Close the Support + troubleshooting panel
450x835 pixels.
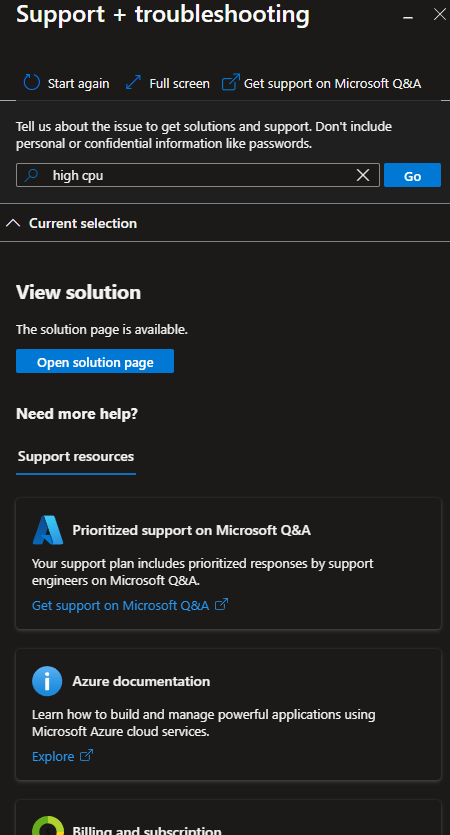point(440,14)
